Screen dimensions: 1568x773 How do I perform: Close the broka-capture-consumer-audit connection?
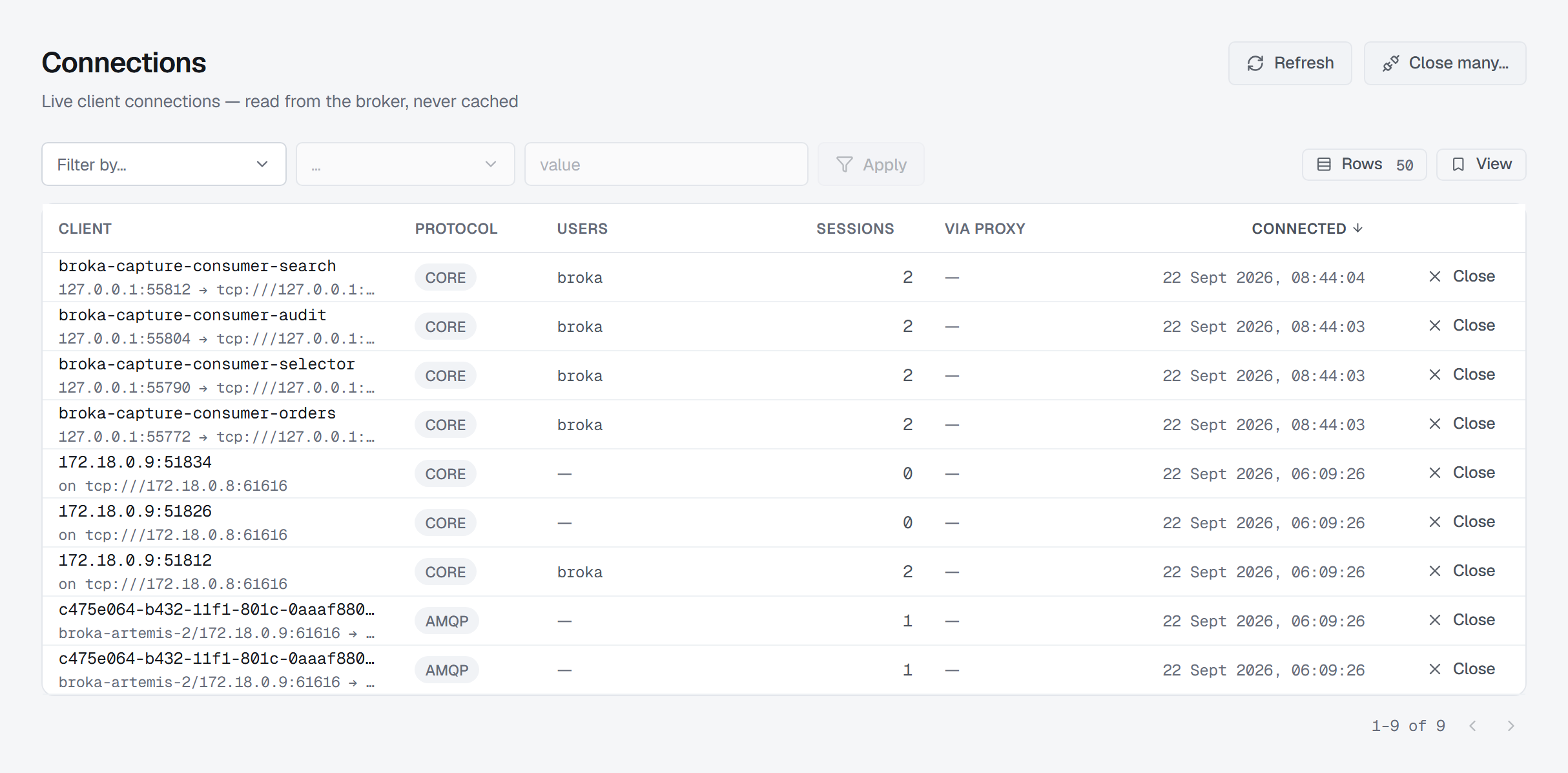(x=1462, y=325)
